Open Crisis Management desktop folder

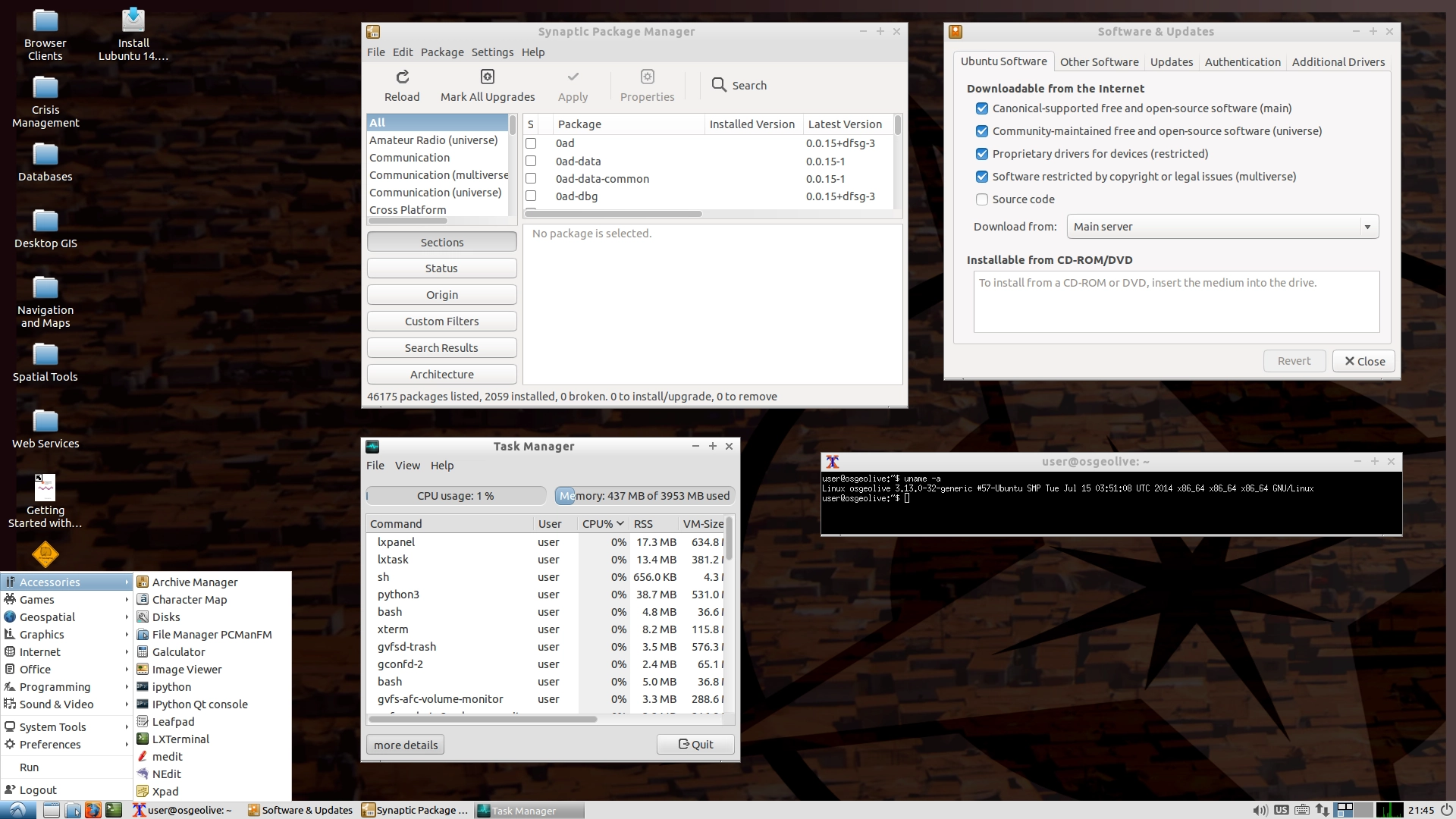tap(45, 102)
